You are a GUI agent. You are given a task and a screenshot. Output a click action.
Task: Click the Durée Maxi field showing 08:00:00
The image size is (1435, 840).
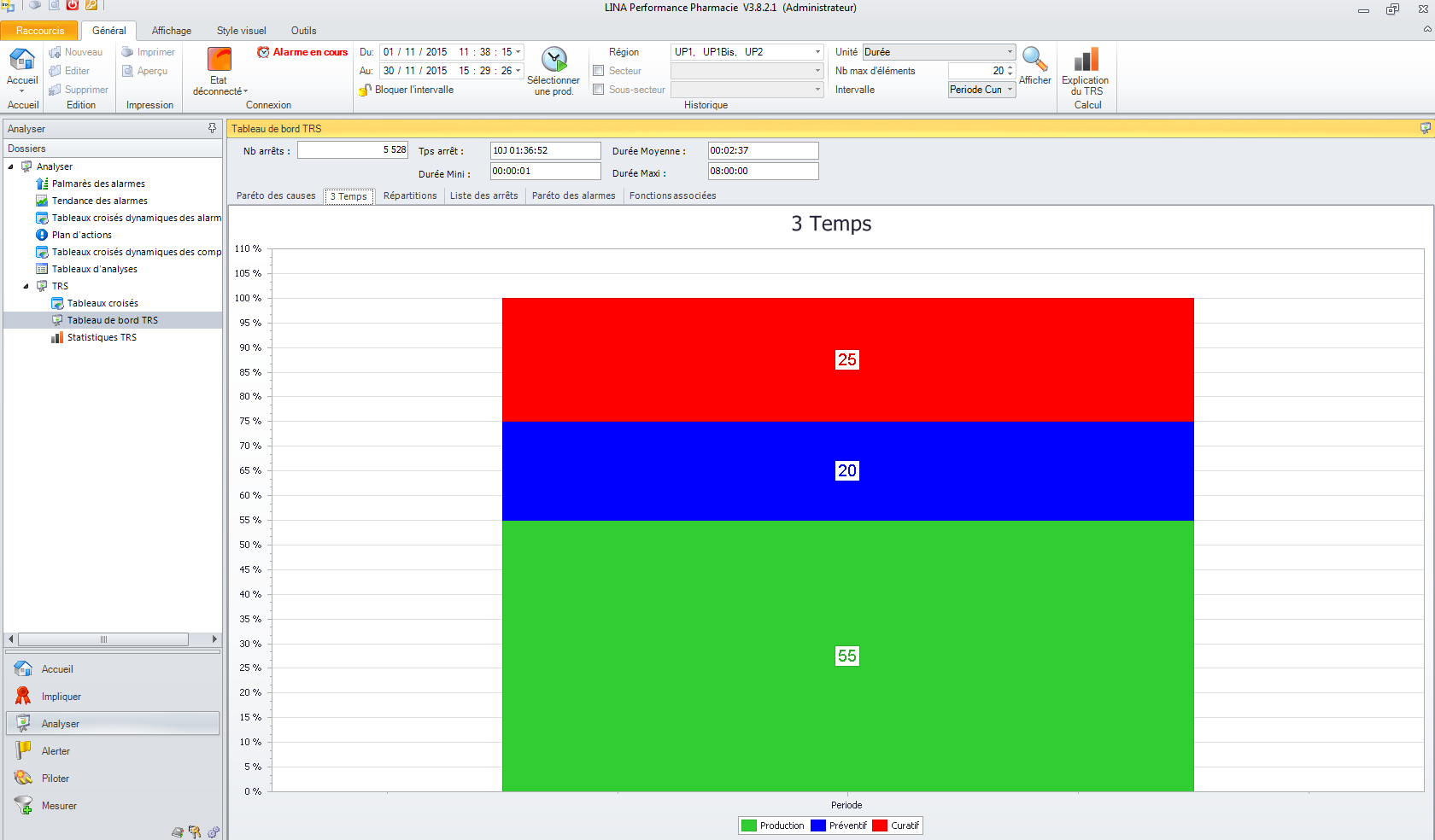[764, 171]
